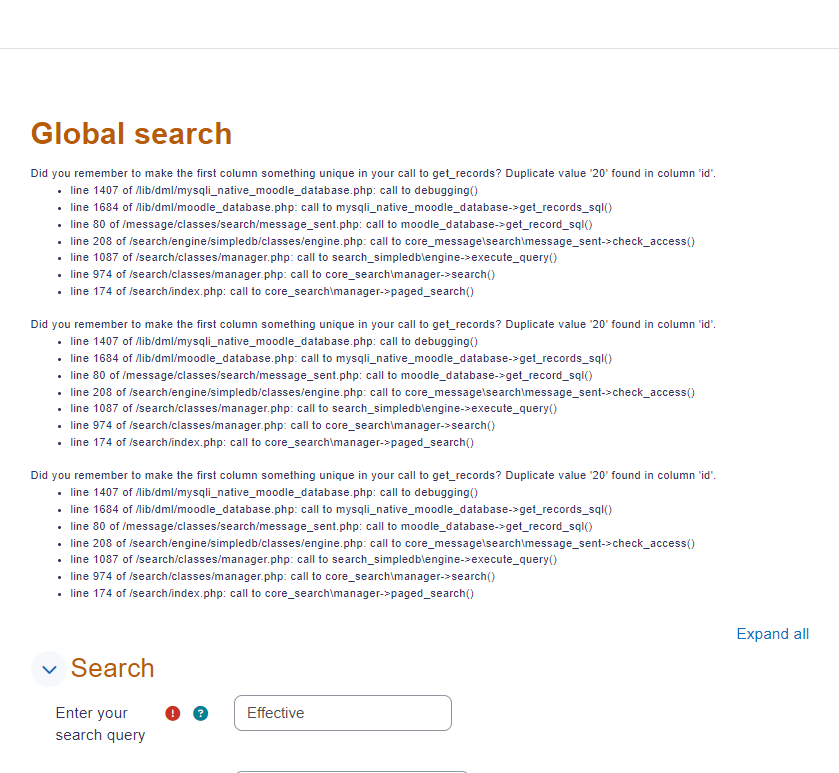Collapse the Search section chevron

49,669
